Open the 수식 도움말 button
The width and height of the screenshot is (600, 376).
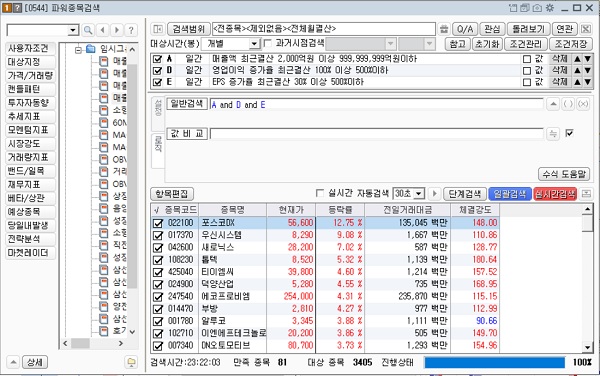pos(564,174)
